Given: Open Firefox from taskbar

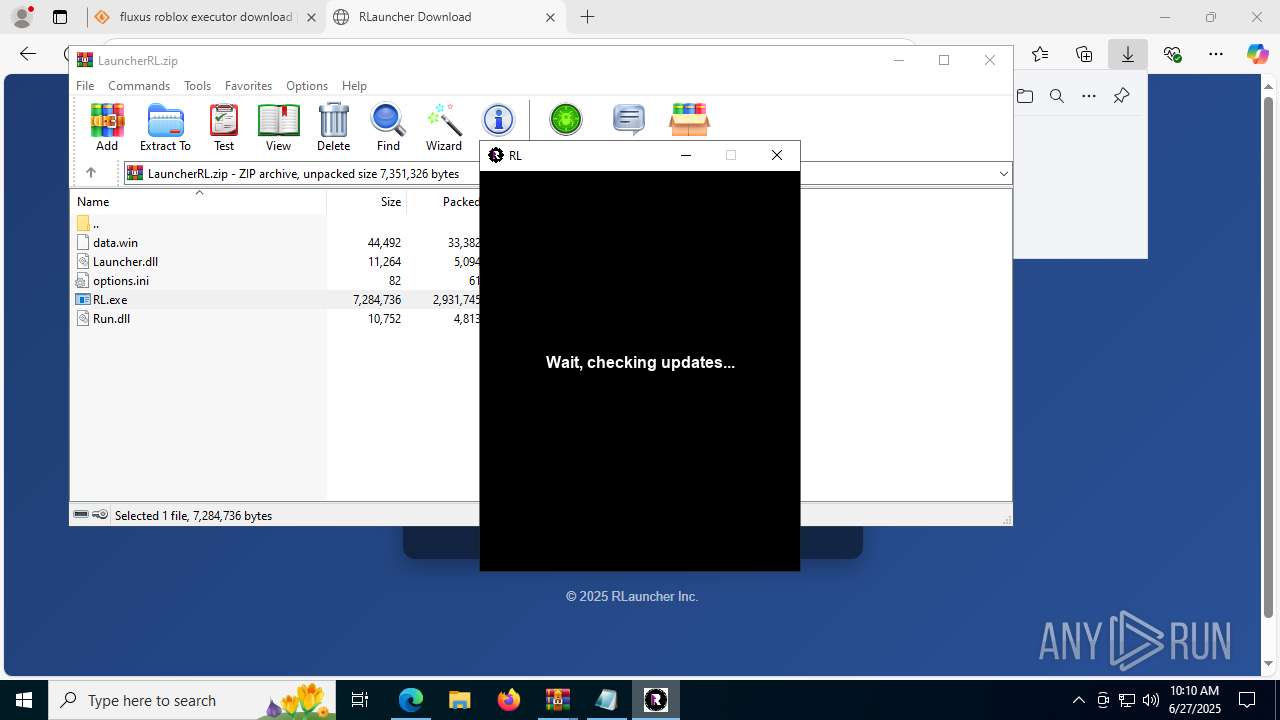Looking at the screenshot, I should (x=509, y=700).
